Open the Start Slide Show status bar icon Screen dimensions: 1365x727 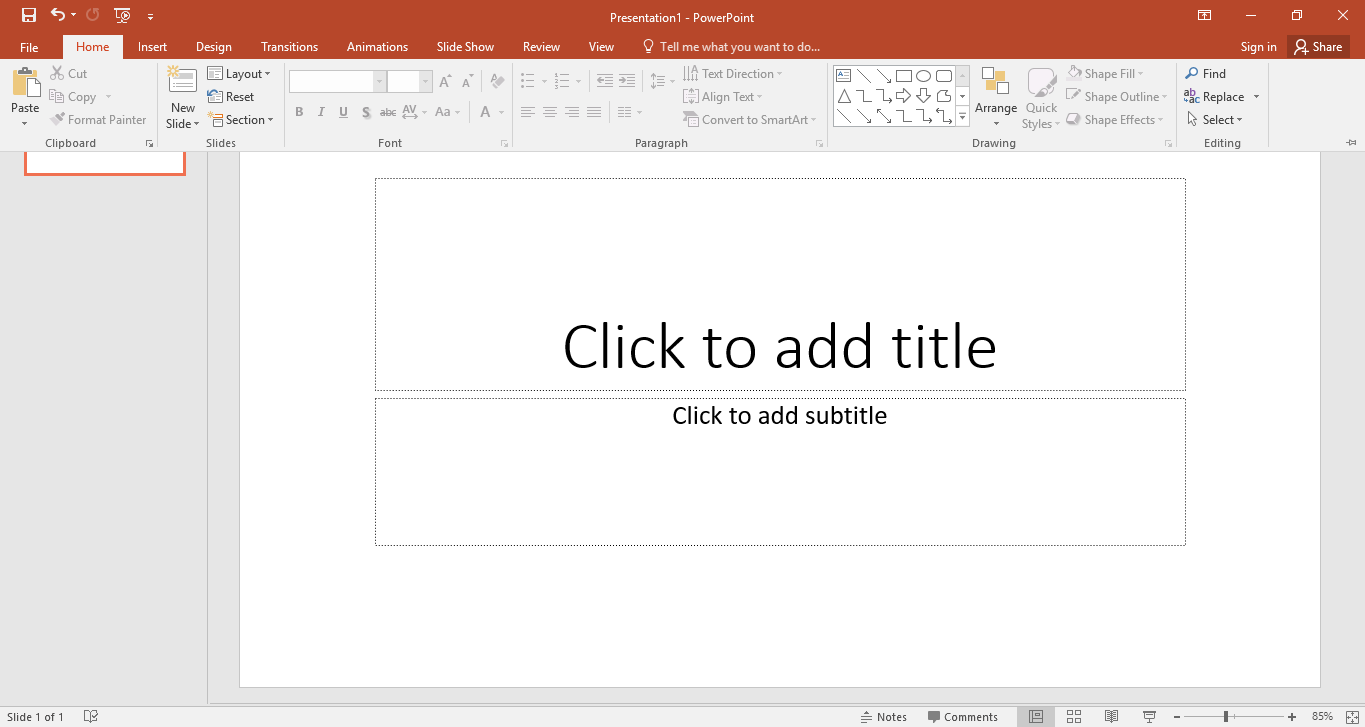click(x=1149, y=716)
